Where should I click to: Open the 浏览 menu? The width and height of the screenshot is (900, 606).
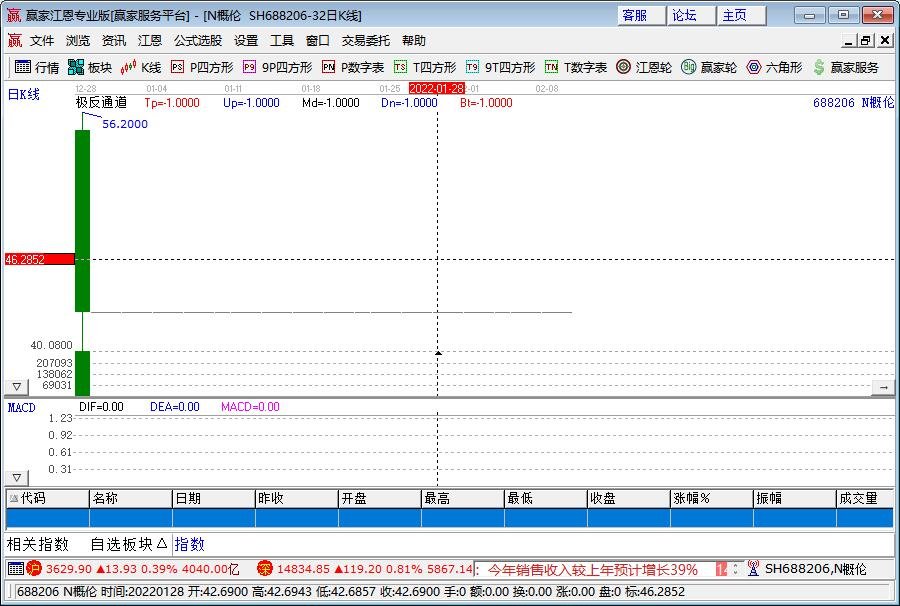77,40
